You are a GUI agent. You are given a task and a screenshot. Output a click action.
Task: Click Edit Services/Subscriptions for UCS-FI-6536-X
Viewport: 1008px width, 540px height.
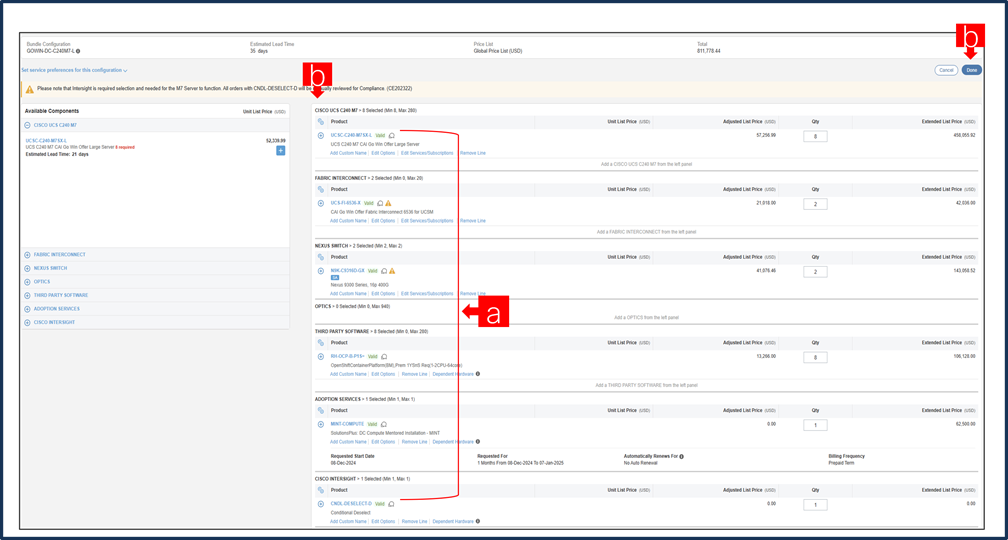coord(427,220)
